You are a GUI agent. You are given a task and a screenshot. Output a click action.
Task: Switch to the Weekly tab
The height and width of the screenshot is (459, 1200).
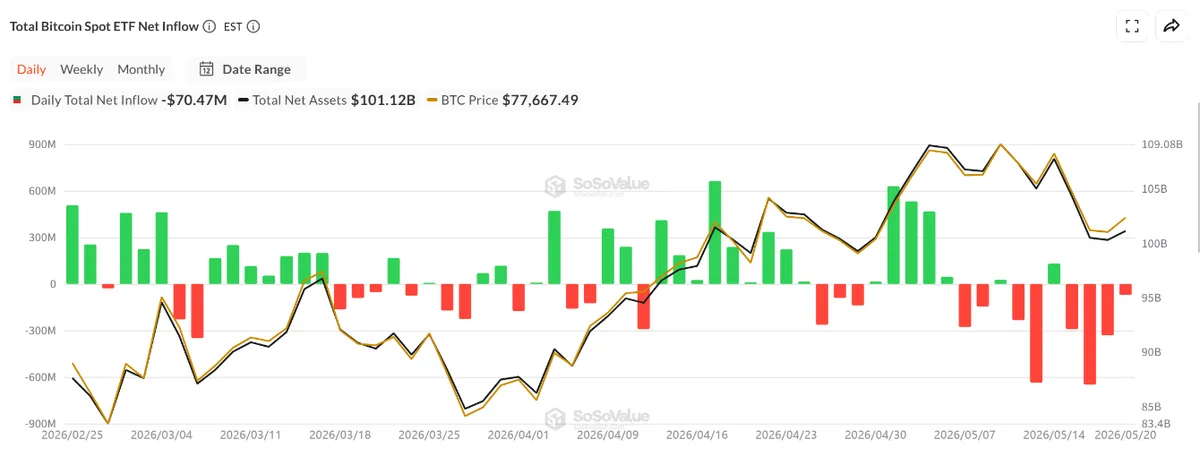81,69
